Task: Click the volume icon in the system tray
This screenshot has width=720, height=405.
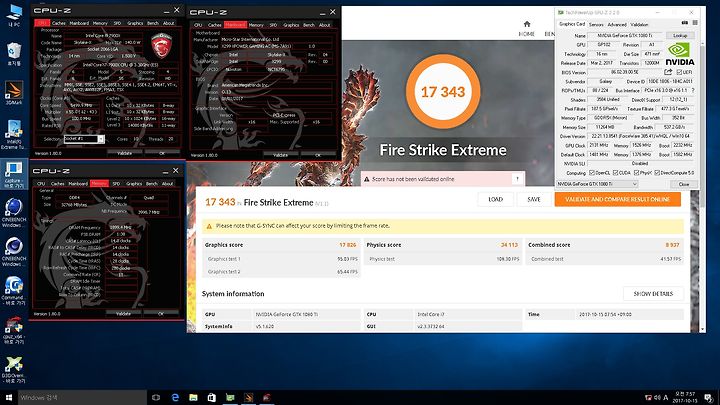Action: point(657,398)
